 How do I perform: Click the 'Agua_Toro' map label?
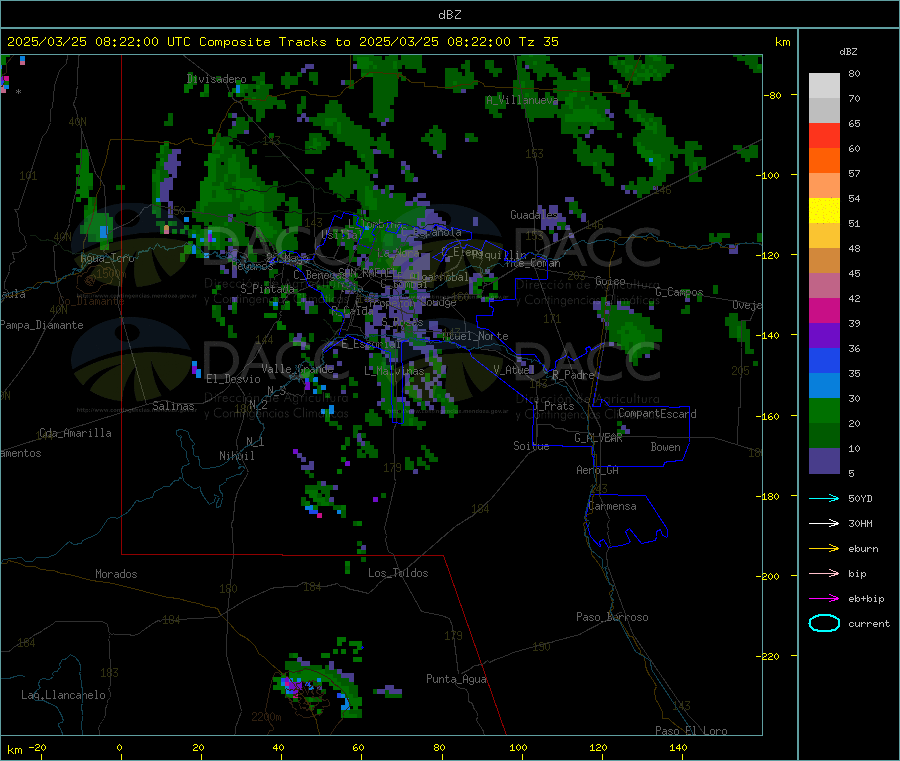coord(107,258)
